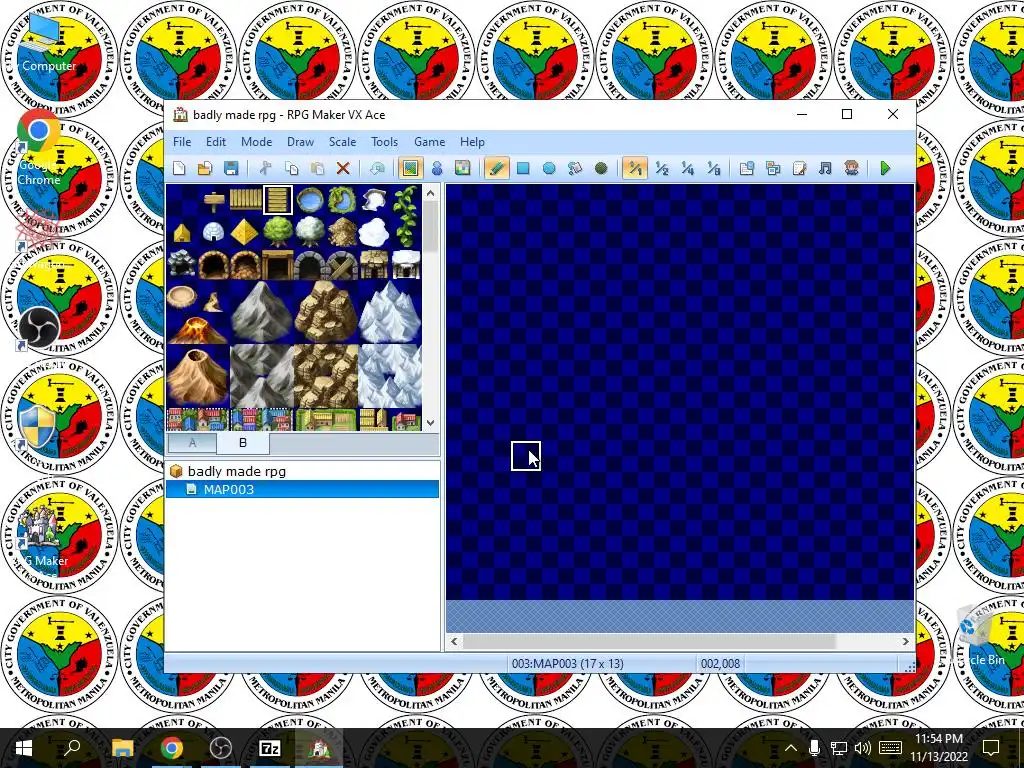Viewport: 1024px width, 768px height.
Task: Switch to Event editing mode
Action: (x=437, y=168)
